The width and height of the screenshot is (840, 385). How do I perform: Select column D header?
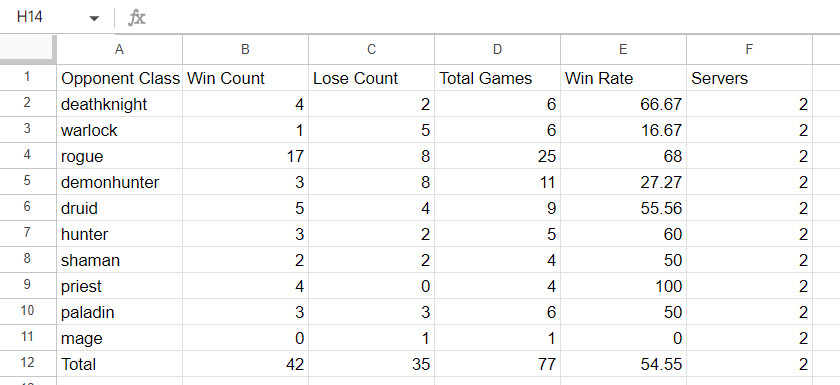(498, 50)
